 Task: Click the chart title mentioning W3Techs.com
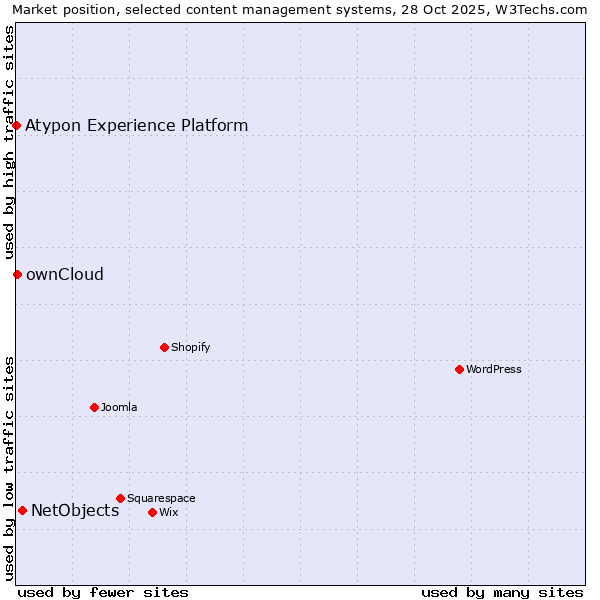coord(300,9)
